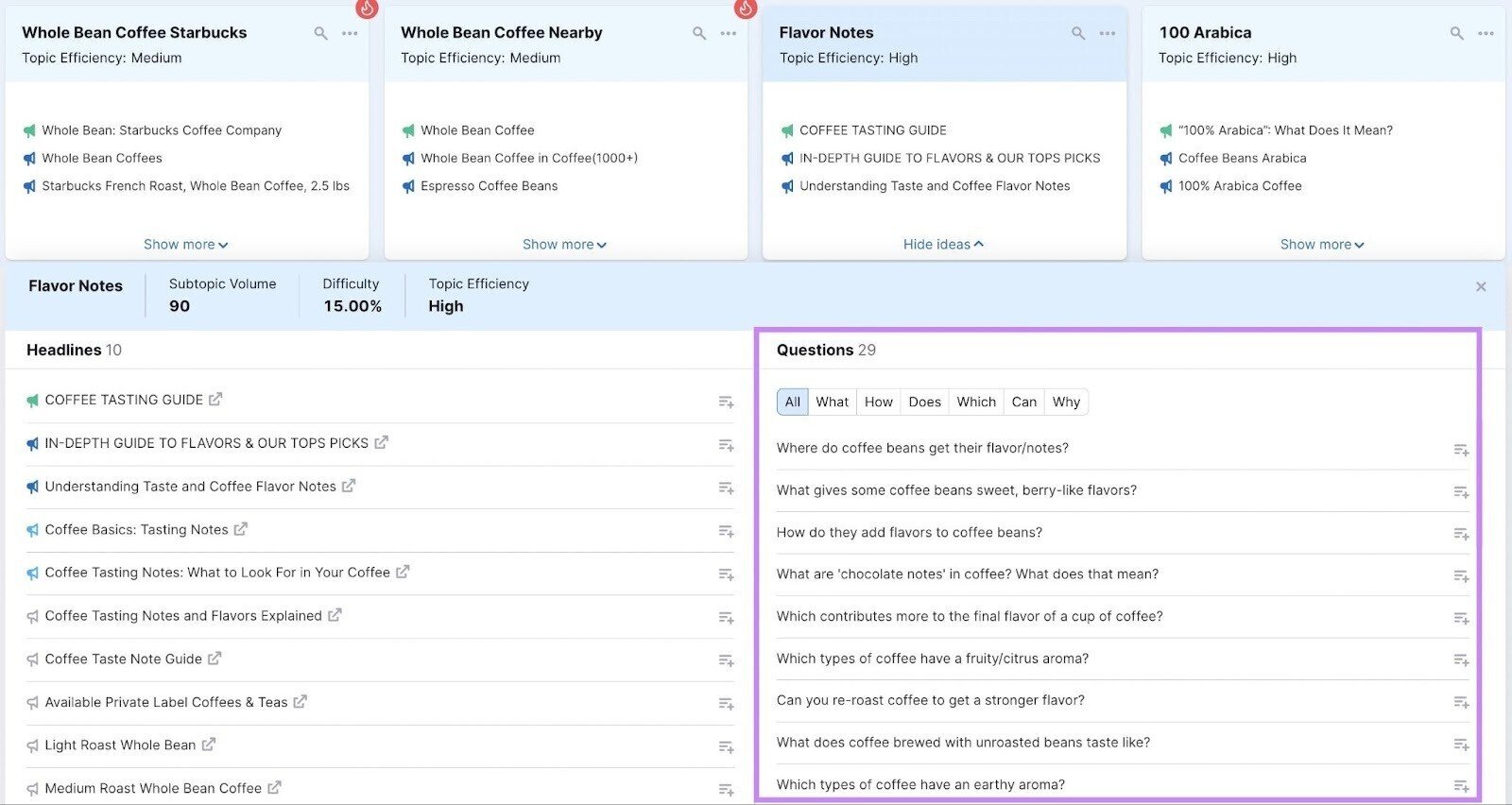Click question 'Which types of coffee have a fruity/citrus aroma?'
This screenshot has height=805, width=1512.
(933, 659)
